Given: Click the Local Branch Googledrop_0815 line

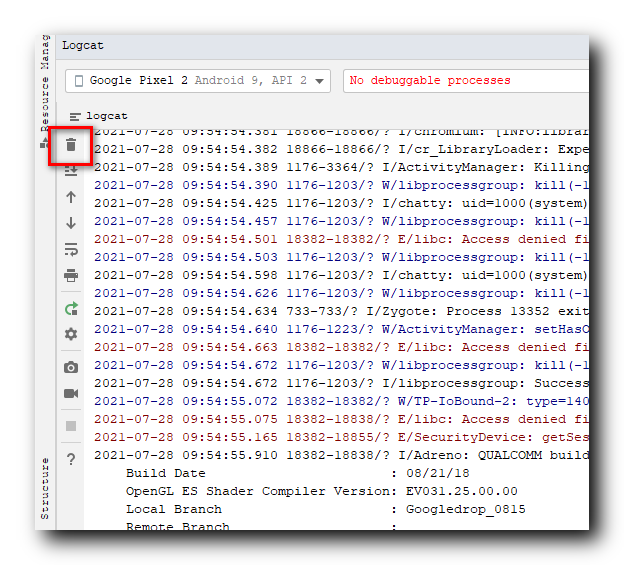Looking at the screenshot, I should [x=326, y=509].
